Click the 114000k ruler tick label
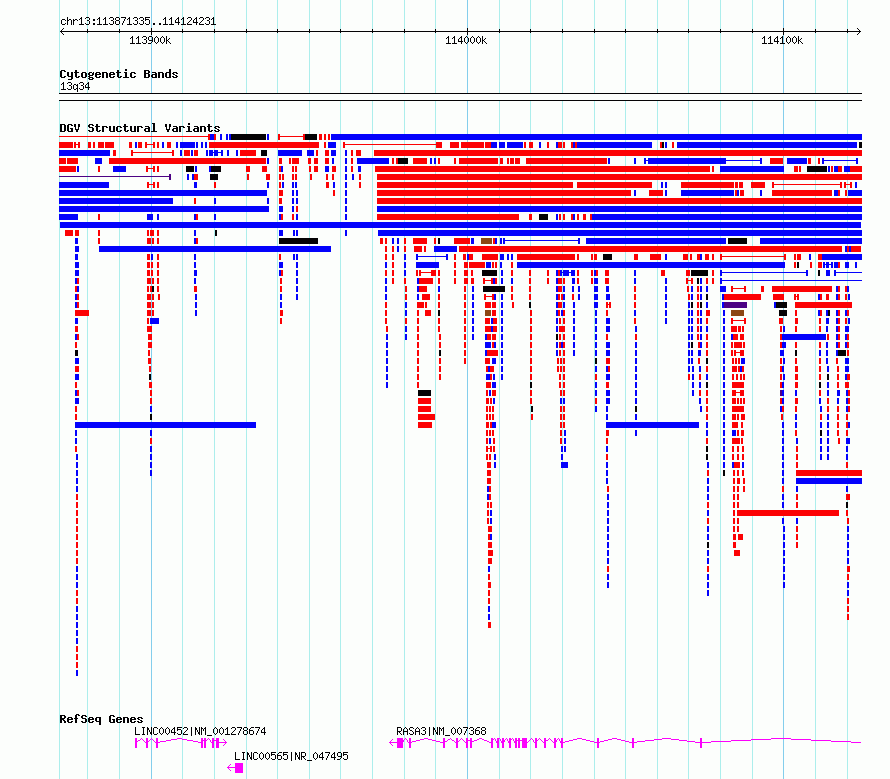This screenshot has width=890, height=779. (466, 40)
